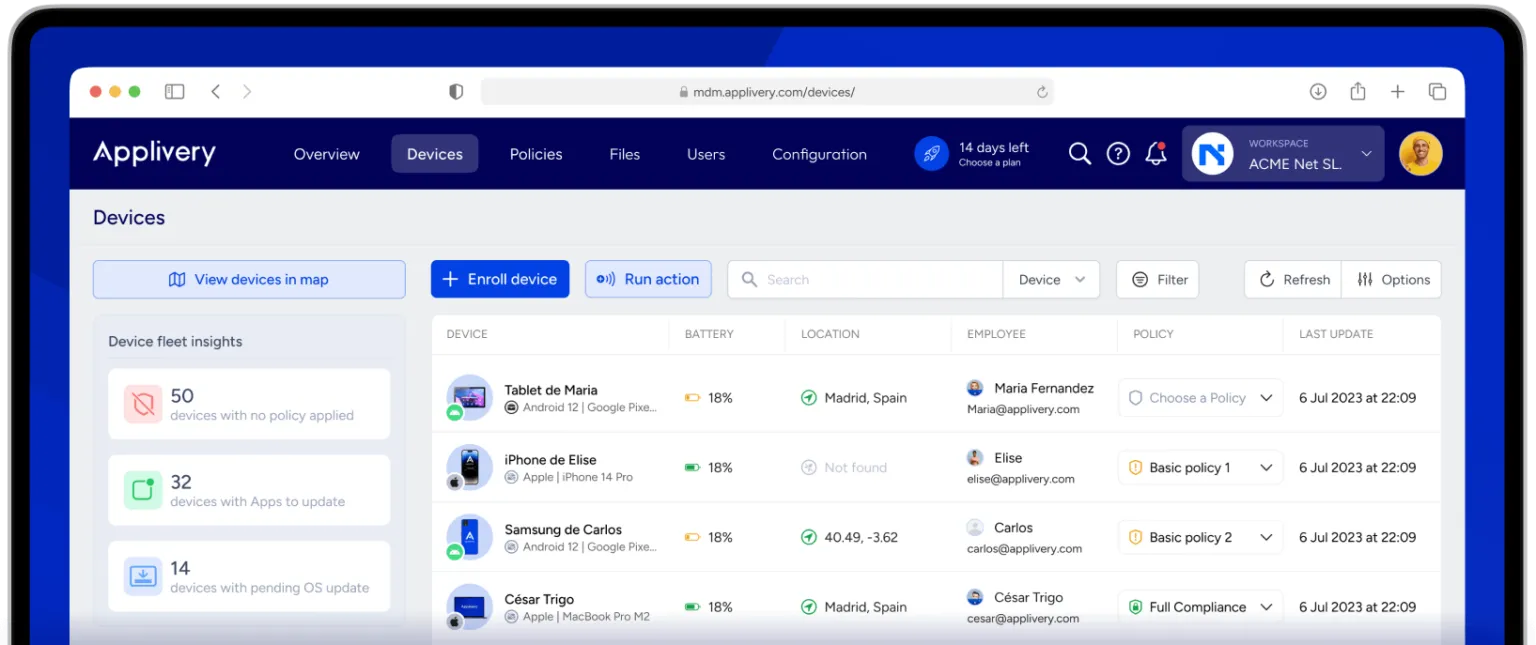Click 50 devices with no policy applied

coord(249,404)
